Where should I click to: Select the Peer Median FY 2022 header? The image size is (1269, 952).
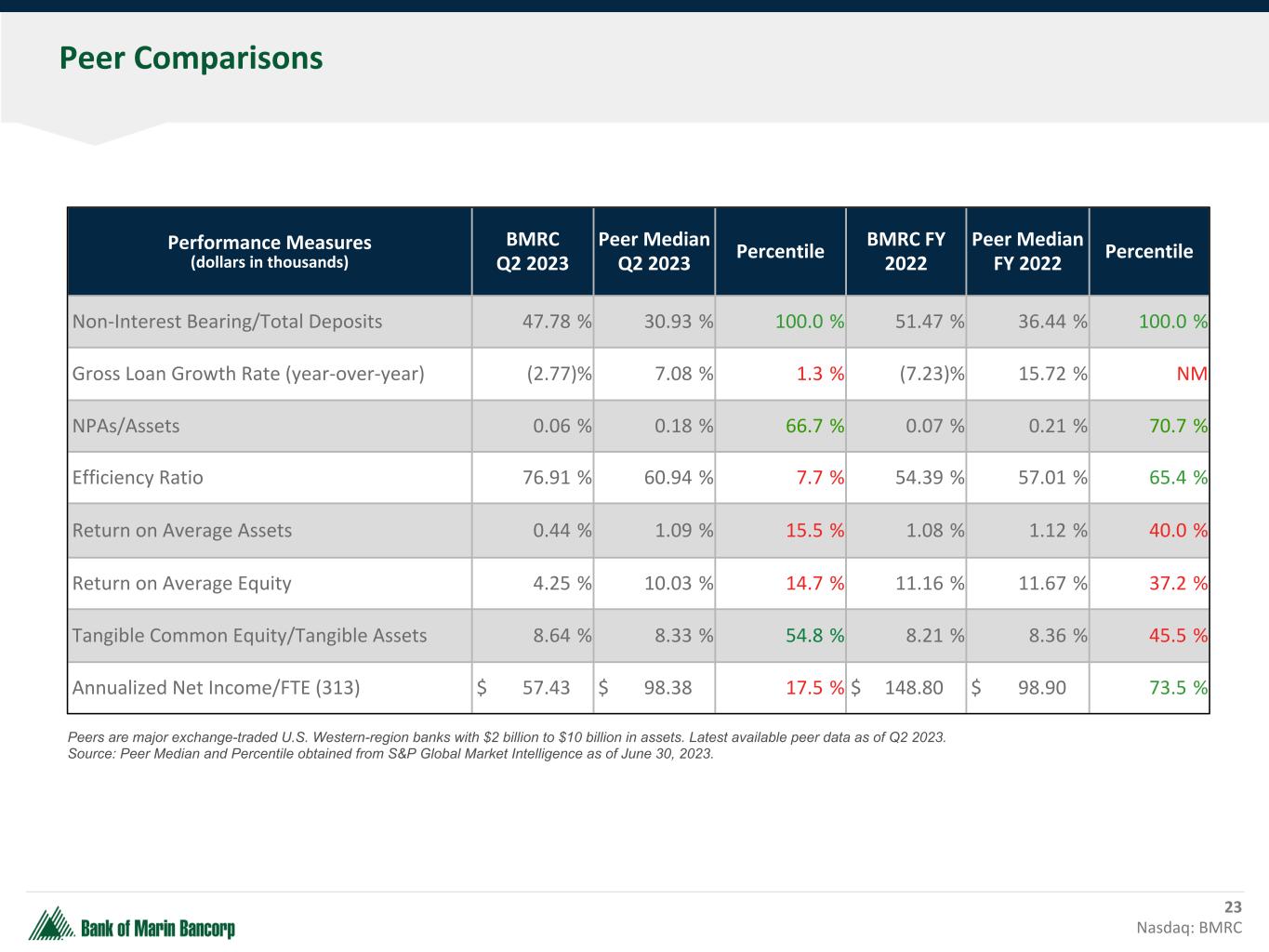[x=1027, y=251]
